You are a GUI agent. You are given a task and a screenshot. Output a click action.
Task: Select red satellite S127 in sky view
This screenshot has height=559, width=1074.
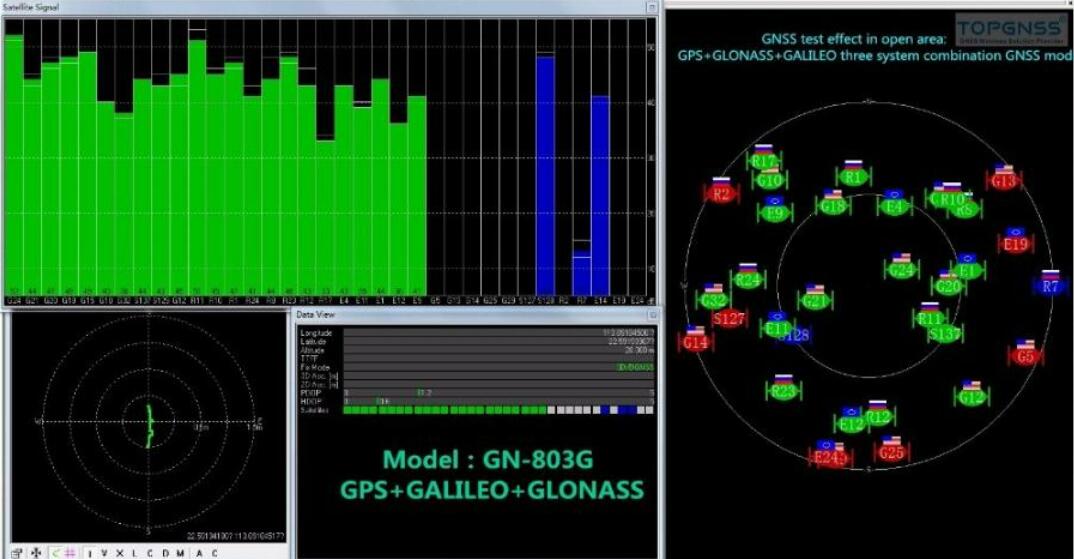[x=729, y=319]
